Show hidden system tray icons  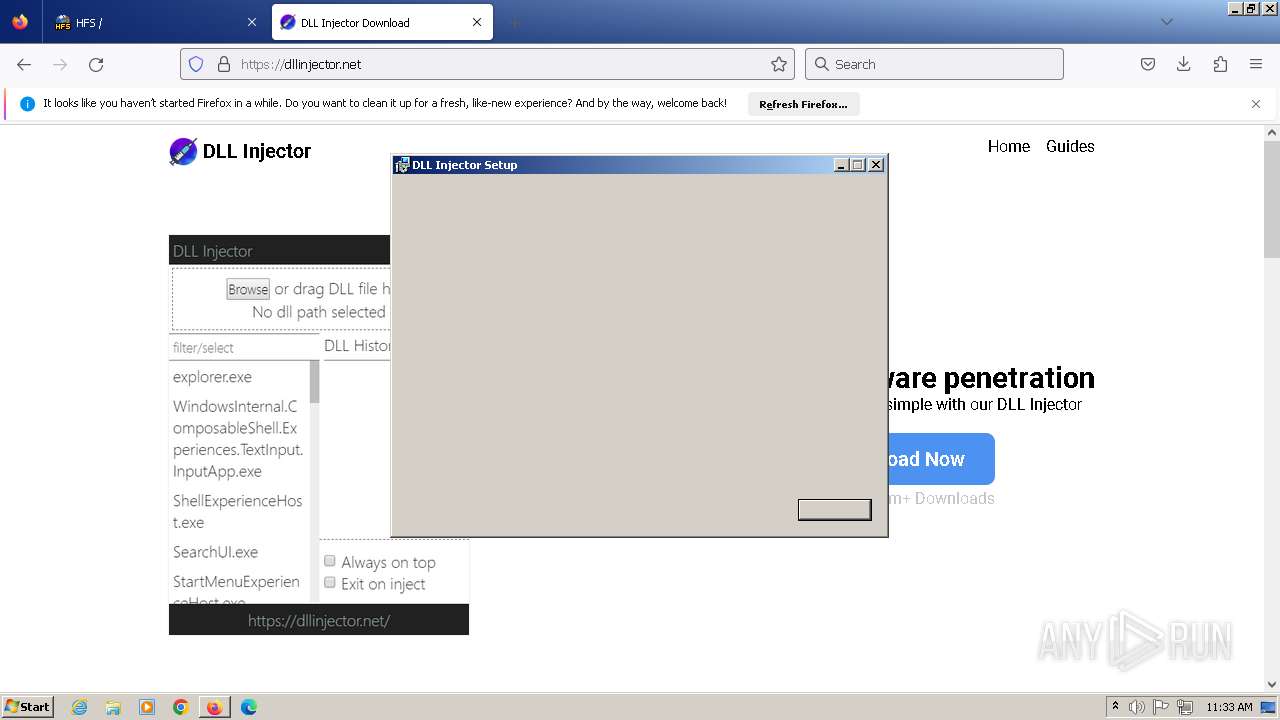coord(1115,707)
